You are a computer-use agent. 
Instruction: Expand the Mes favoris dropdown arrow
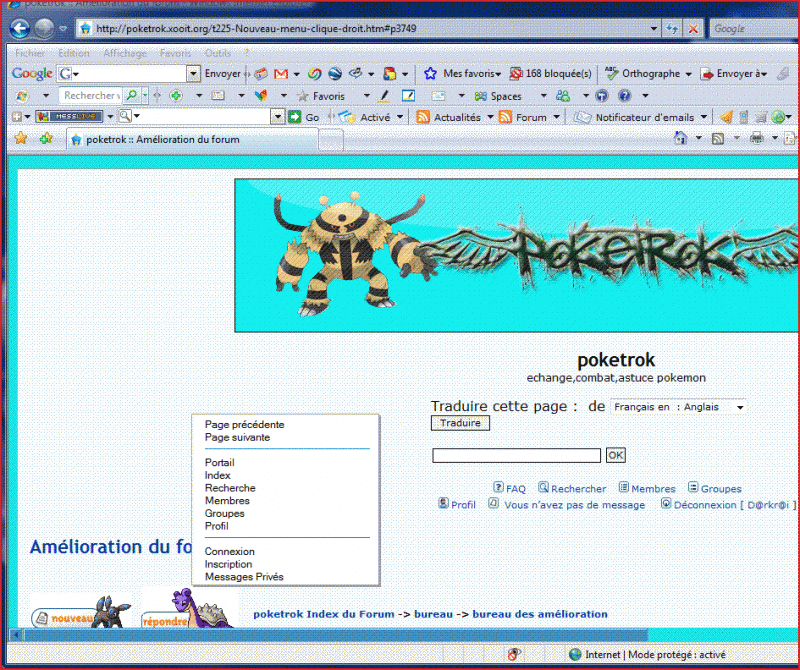498,75
